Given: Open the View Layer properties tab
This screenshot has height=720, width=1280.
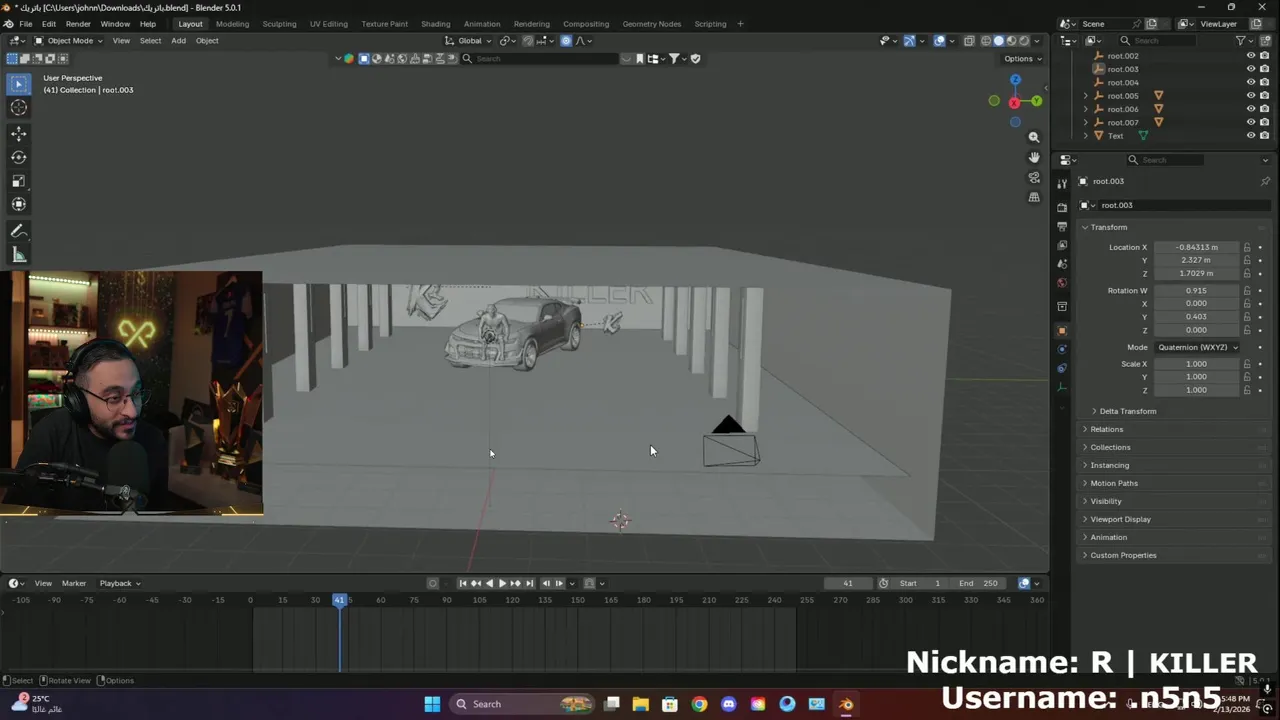Looking at the screenshot, I should 1062,245.
